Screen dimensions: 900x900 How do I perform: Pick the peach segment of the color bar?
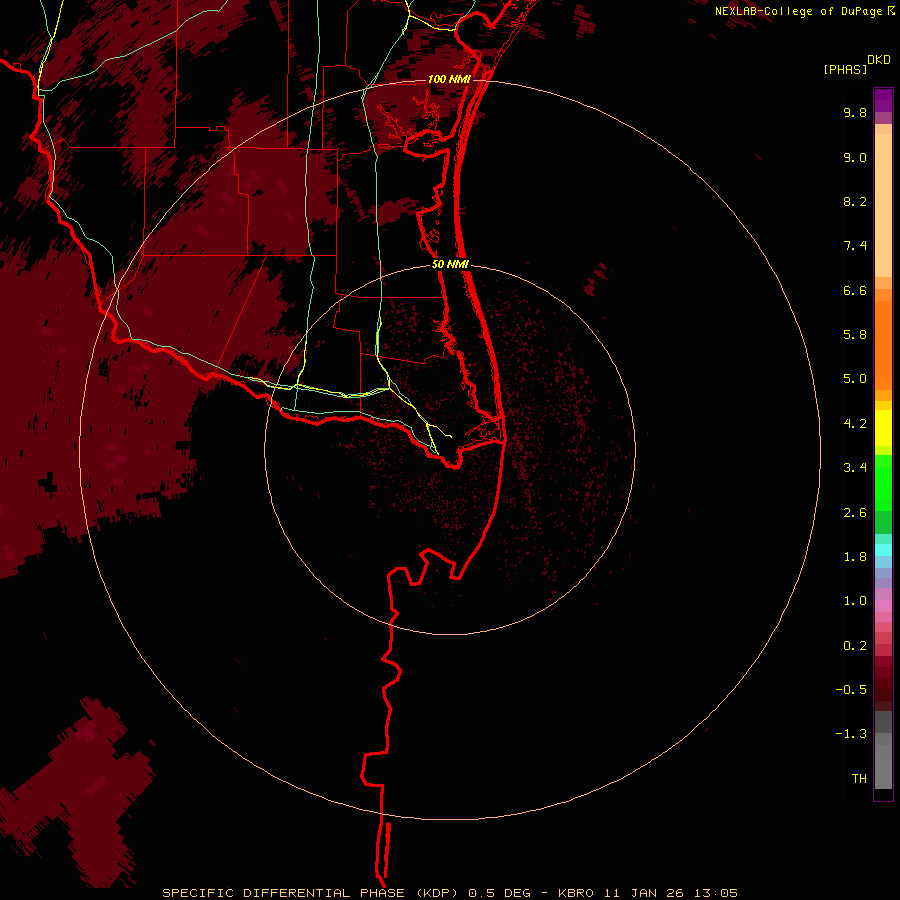coord(883,204)
